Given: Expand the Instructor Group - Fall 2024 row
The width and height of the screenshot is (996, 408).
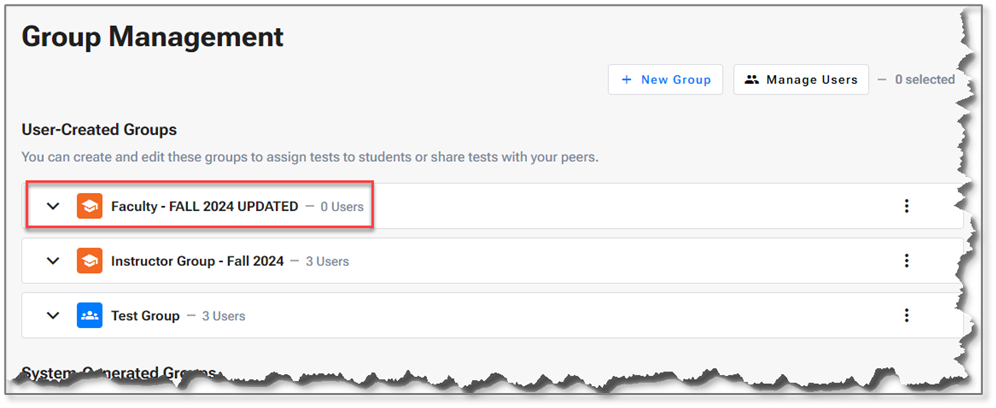Looking at the screenshot, I should click(x=54, y=261).
